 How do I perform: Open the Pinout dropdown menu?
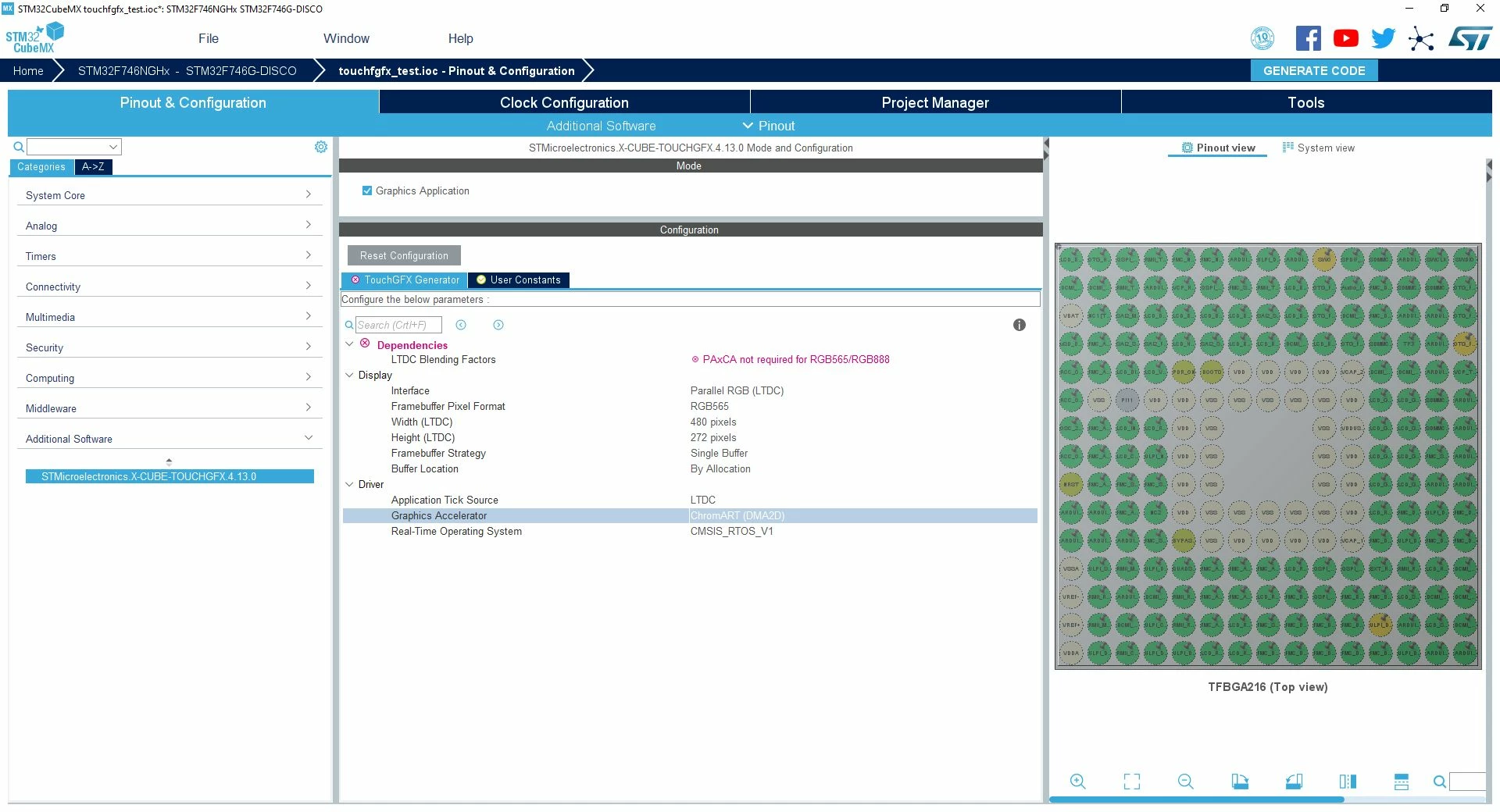pos(769,126)
